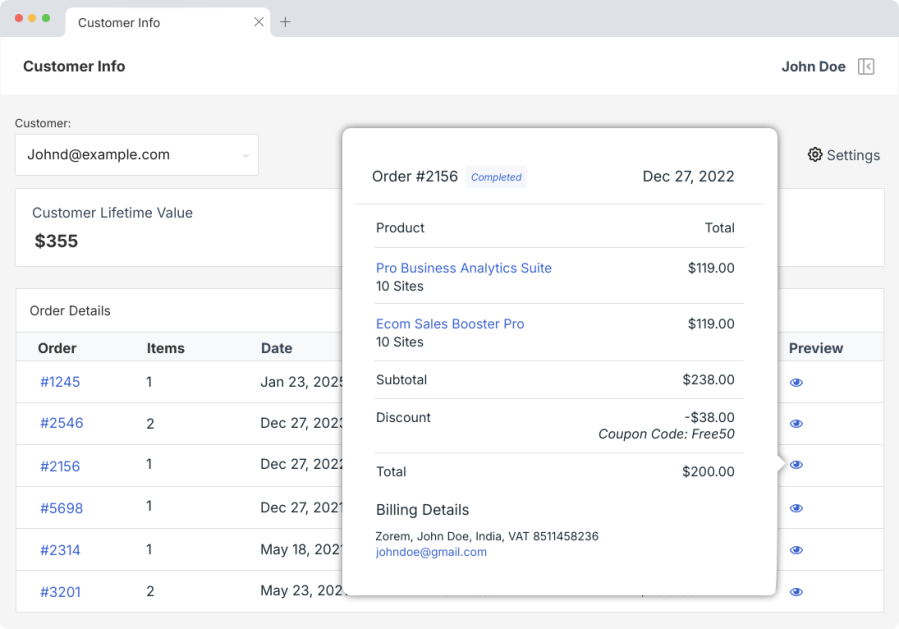Open the Ecom Sales Booster Pro link
Screen dimensions: 899x629
449,324
